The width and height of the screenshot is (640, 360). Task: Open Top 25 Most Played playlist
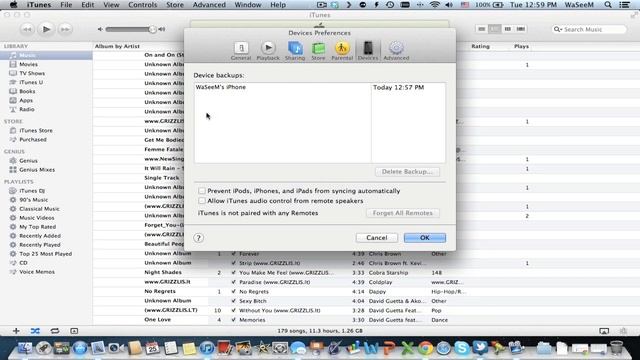click(x=45, y=254)
